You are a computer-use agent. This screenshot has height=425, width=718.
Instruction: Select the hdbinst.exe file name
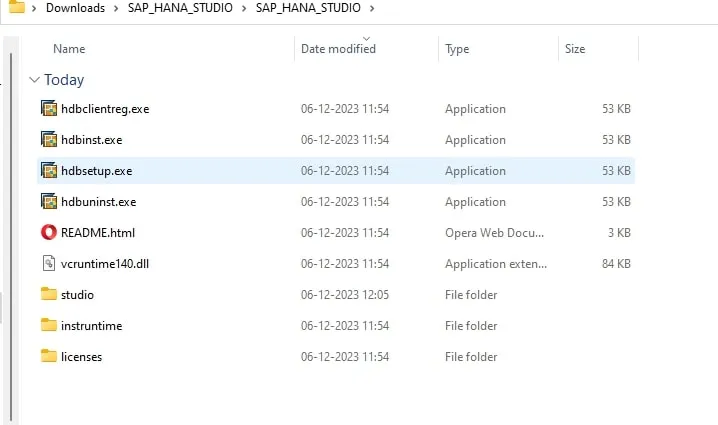(92, 140)
